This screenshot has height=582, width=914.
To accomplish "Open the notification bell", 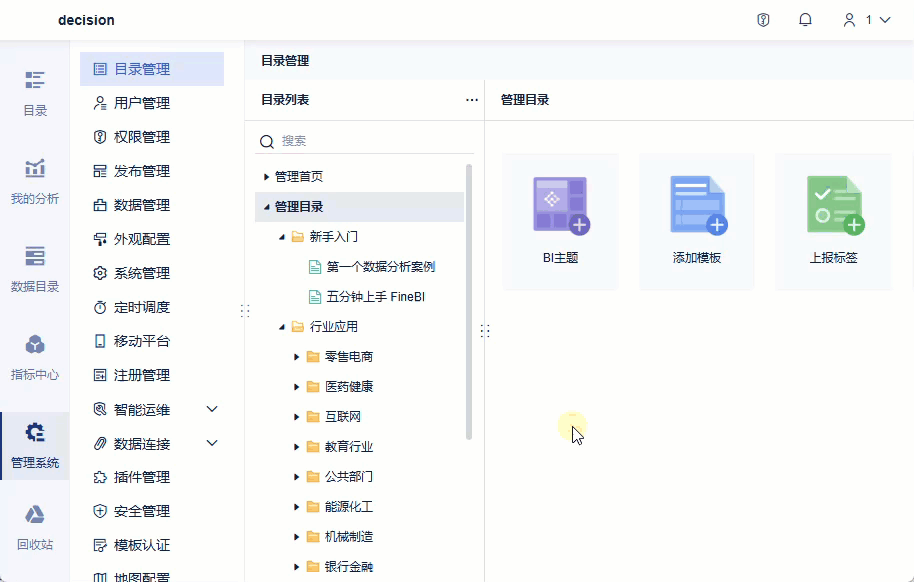I will tap(805, 19).
